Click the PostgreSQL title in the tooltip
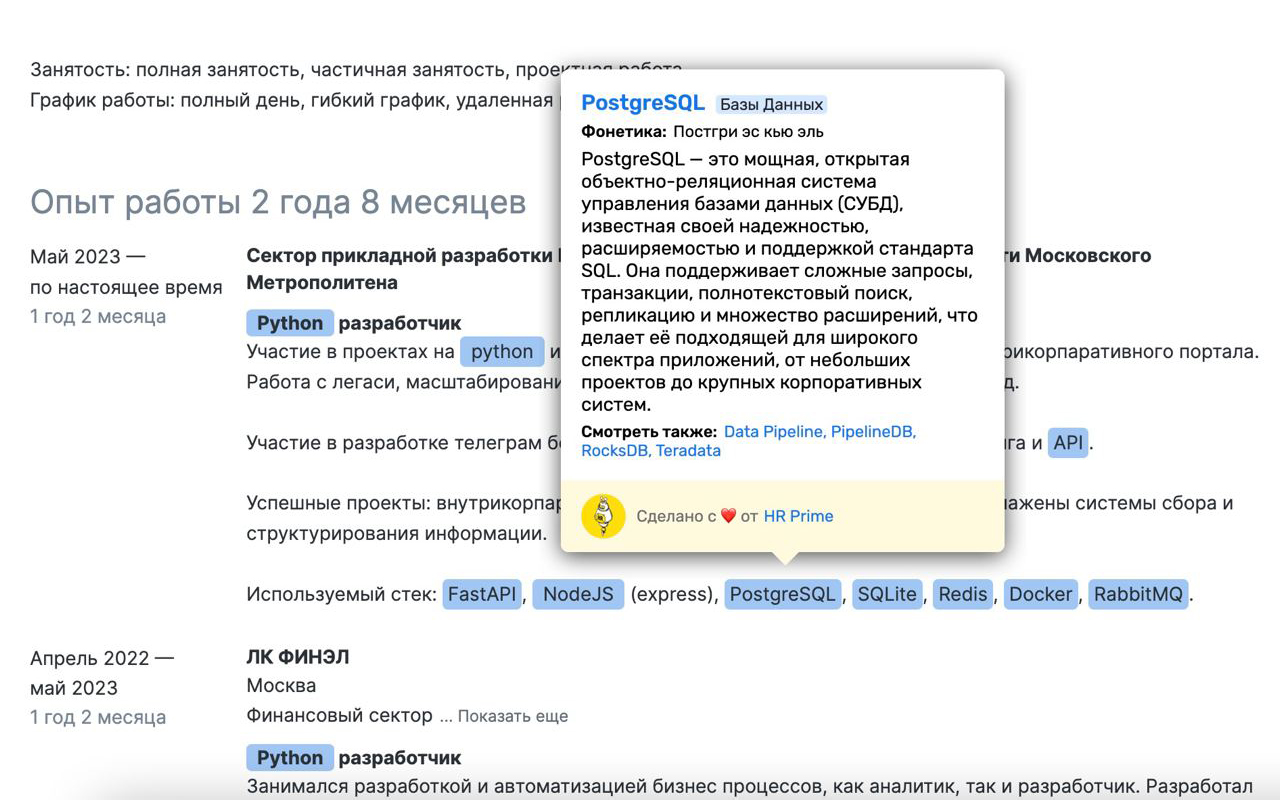1280x800 pixels. (643, 102)
